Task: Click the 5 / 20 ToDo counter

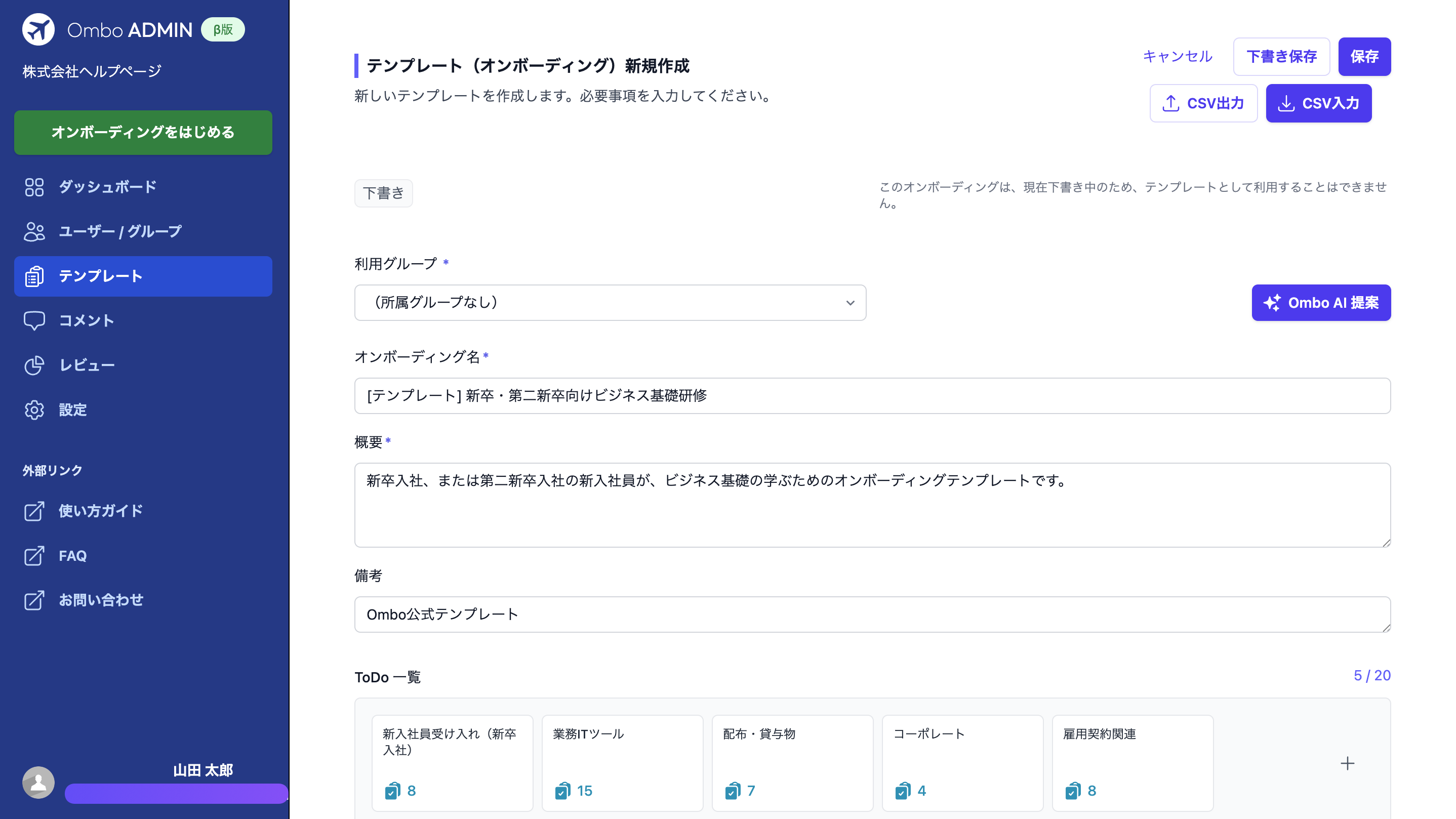Action: pyautogui.click(x=1372, y=675)
